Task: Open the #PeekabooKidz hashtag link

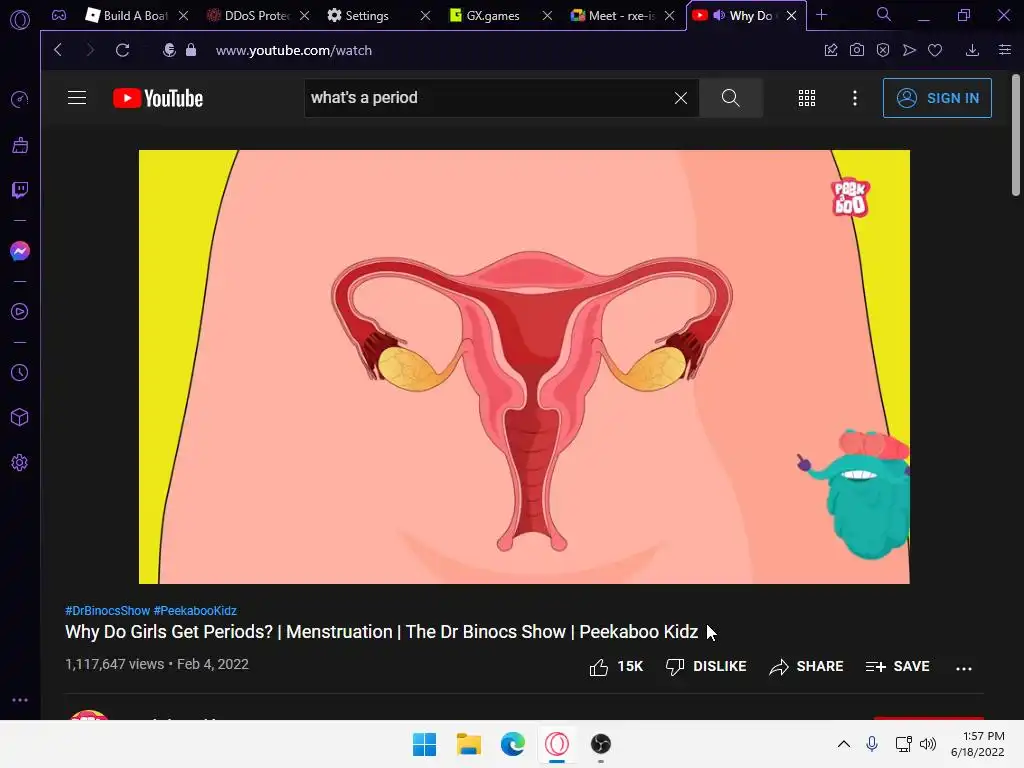Action: pyautogui.click(x=195, y=611)
